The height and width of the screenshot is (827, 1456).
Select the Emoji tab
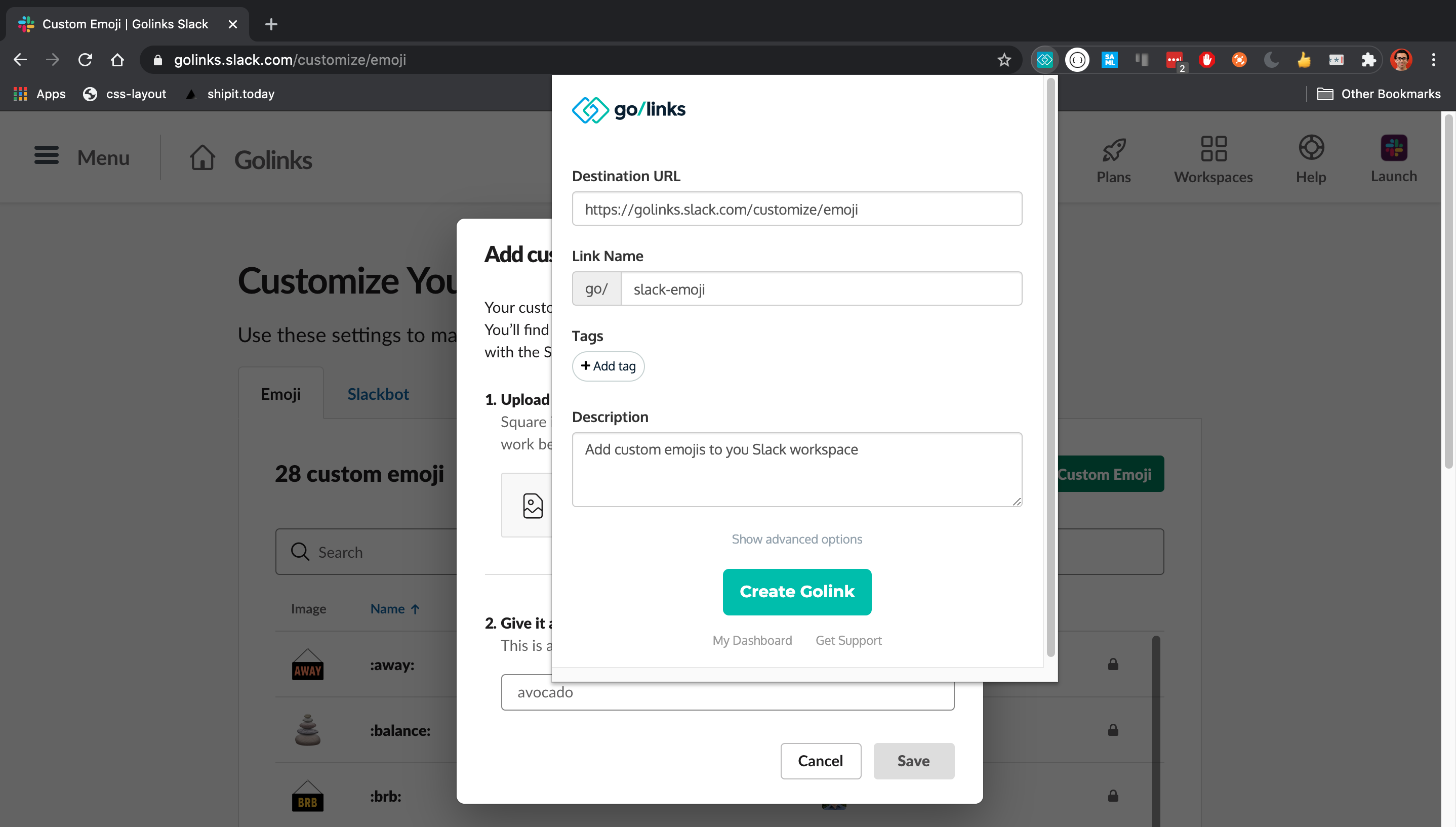coord(280,394)
